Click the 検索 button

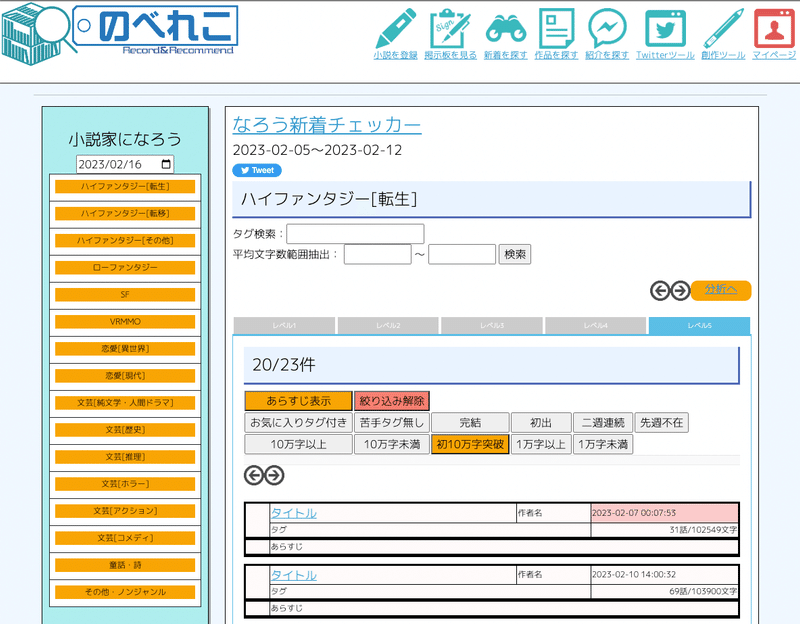pyautogui.click(x=515, y=254)
